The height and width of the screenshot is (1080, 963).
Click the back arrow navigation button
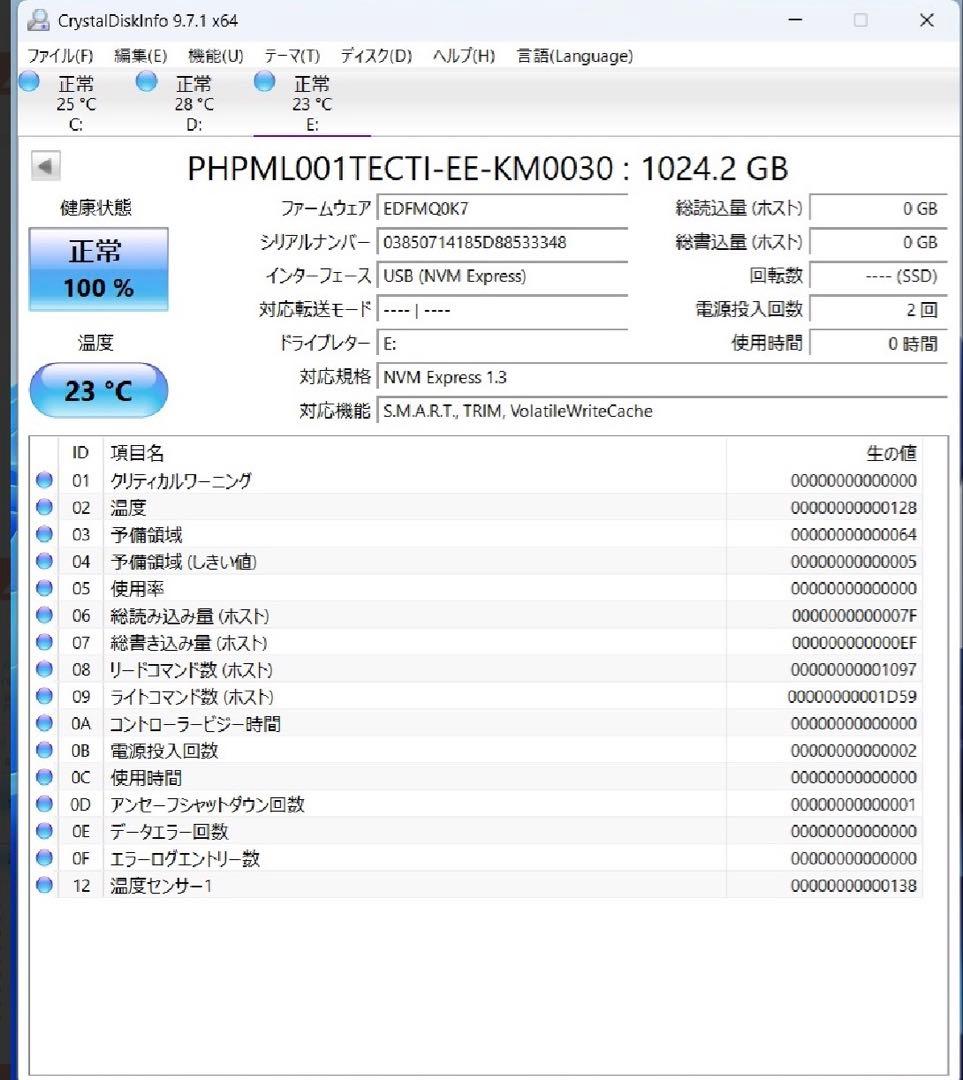coord(45,165)
